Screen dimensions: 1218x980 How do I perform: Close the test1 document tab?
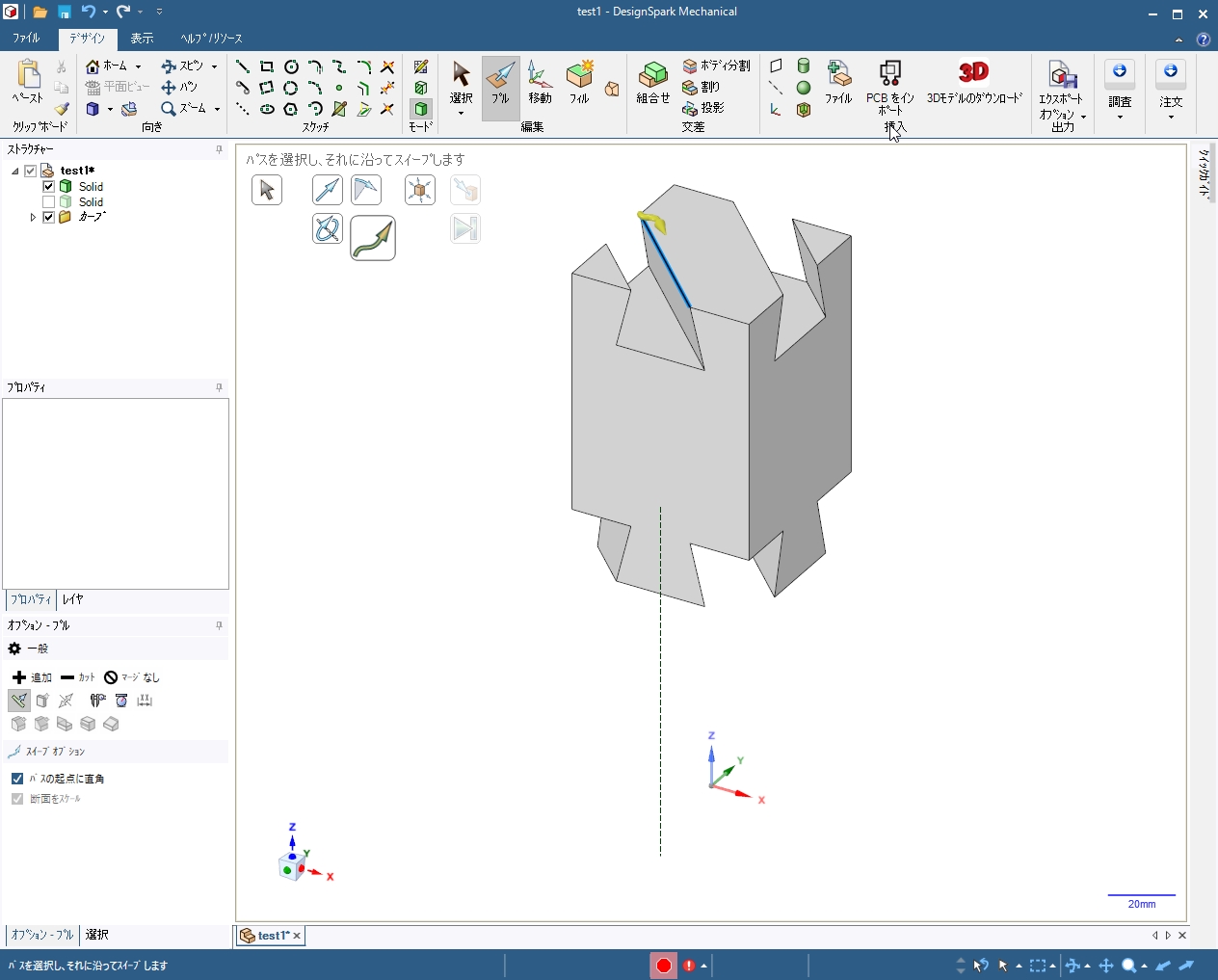point(297,936)
